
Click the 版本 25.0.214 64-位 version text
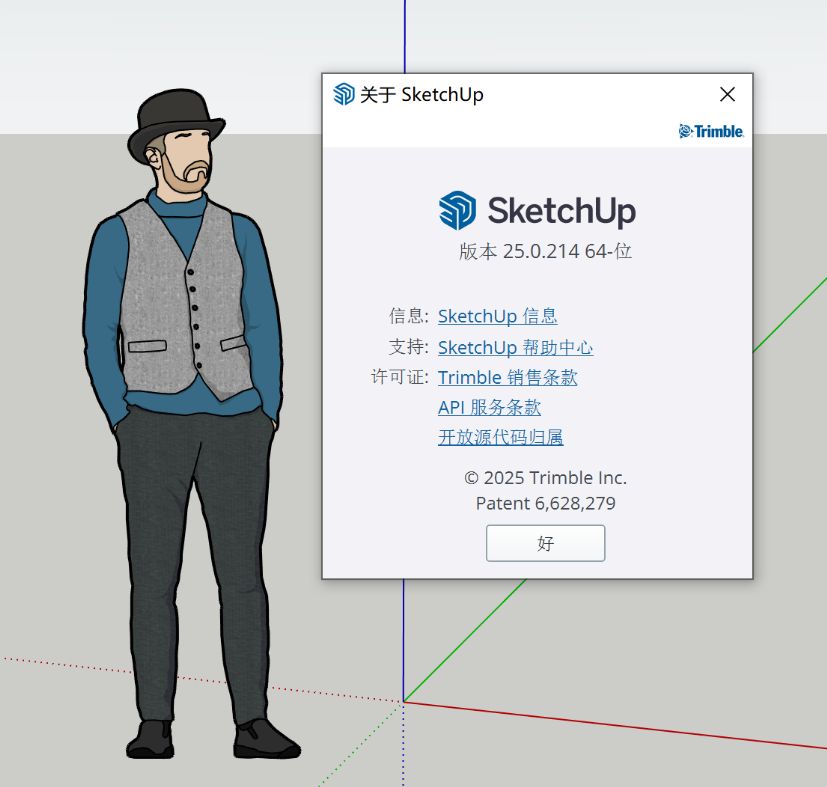coord(545,252)
